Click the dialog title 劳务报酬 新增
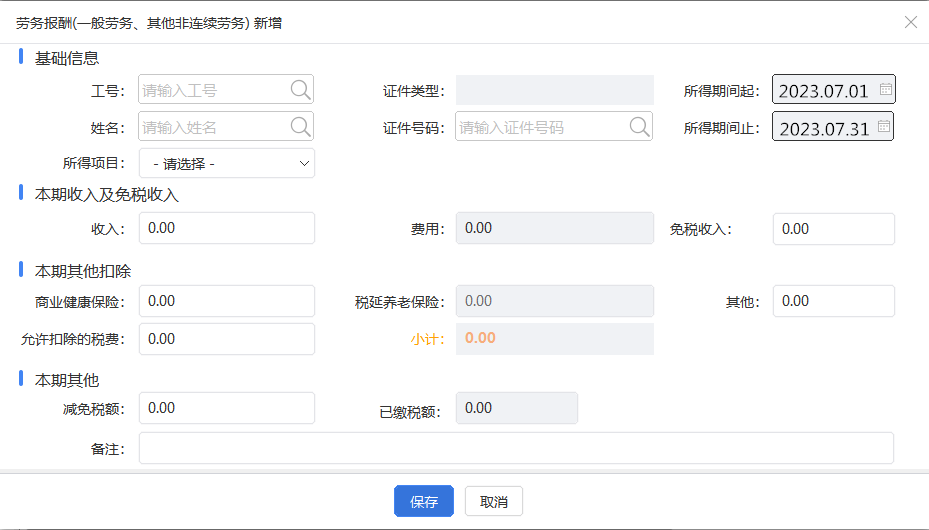 click(x=149, y=23)
